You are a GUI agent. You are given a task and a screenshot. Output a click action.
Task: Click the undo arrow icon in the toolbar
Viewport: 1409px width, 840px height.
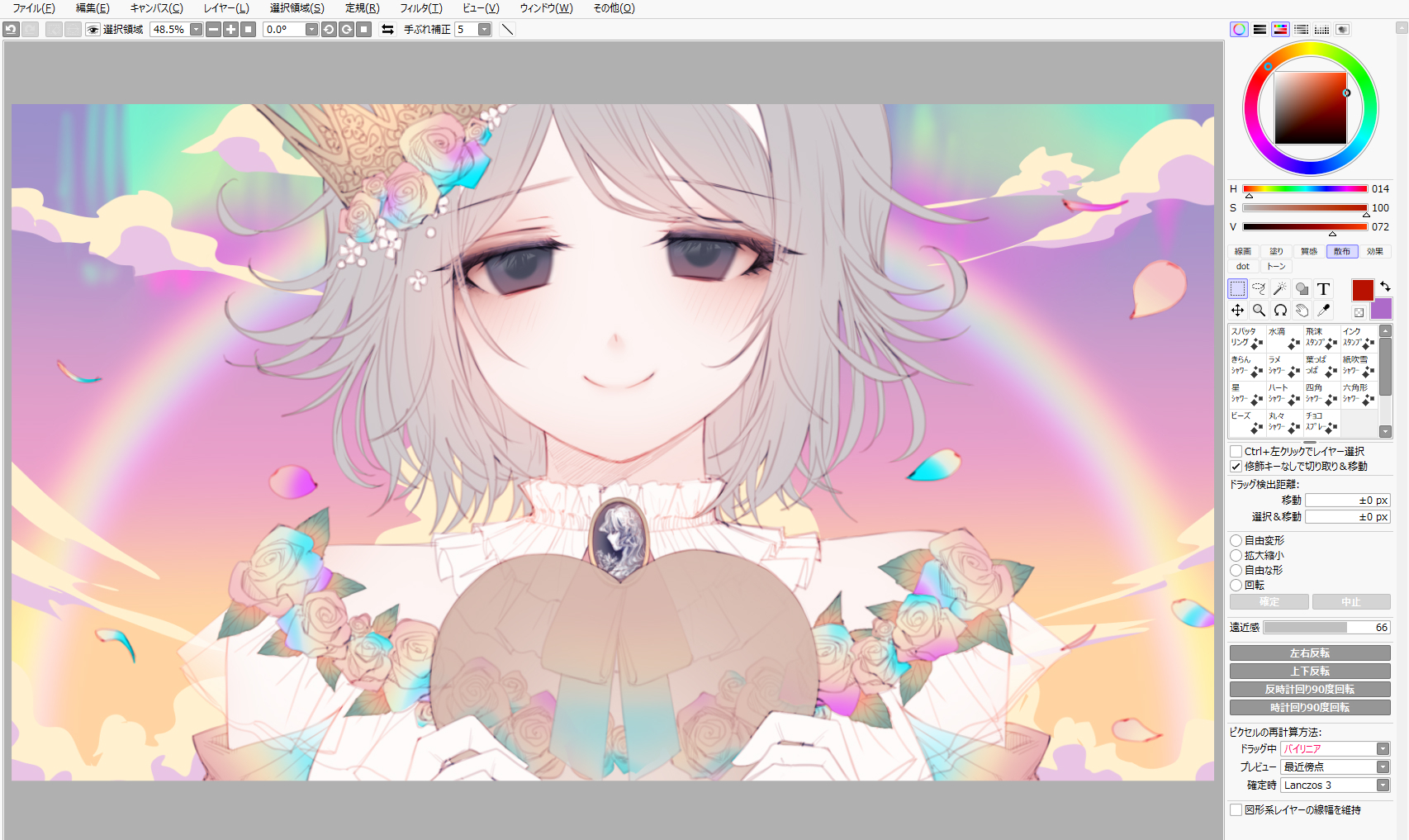pyautogui.click(x=11, y=29)
